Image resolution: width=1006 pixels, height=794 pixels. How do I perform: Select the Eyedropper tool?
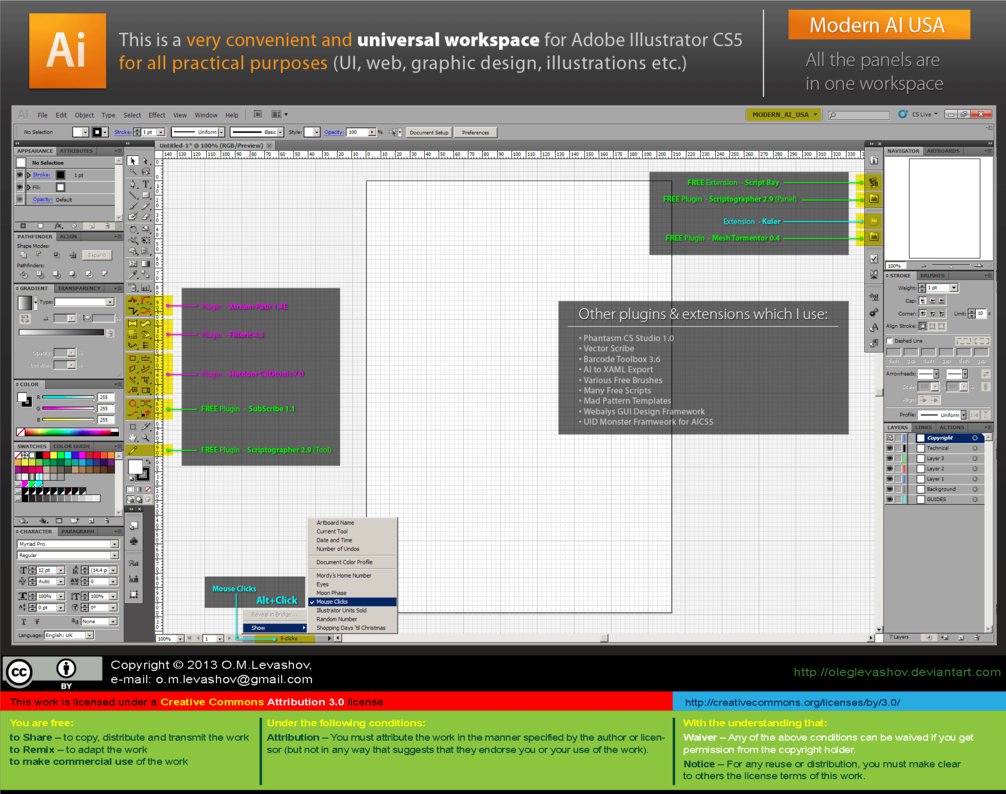click(132, 275)
